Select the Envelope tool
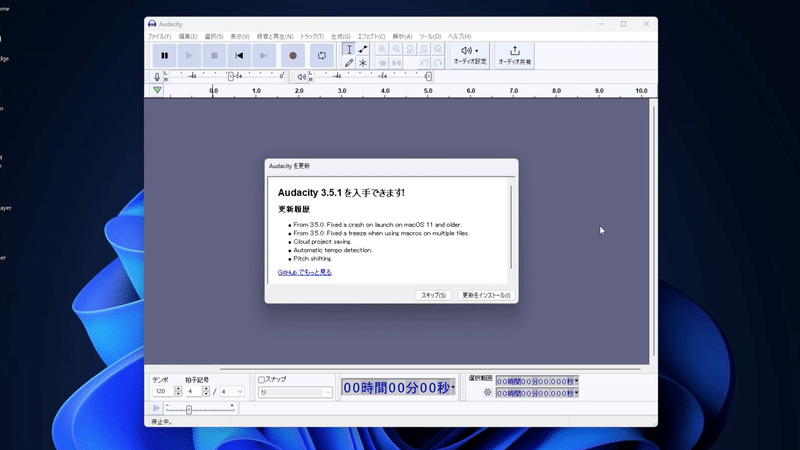Viewport: 800px width, 450px height. tap(363, 49)
